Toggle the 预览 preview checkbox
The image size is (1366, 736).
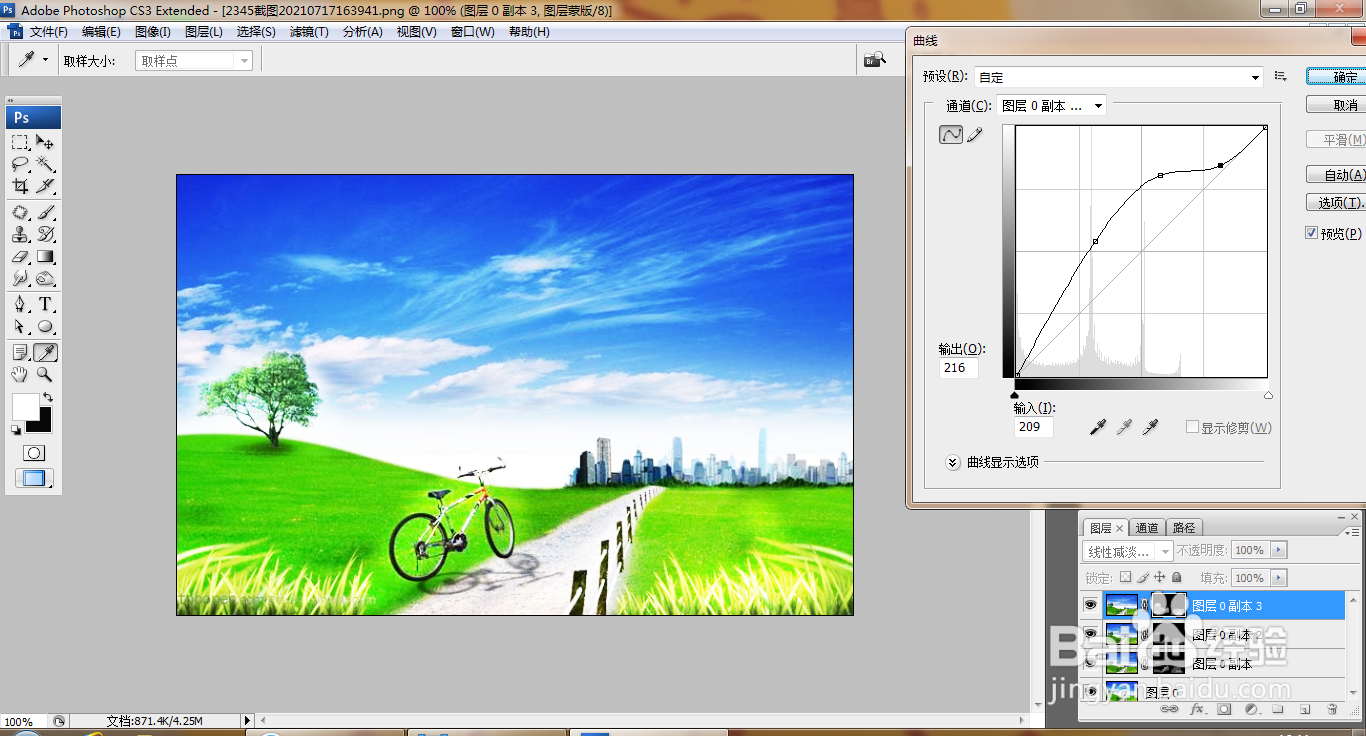[1312, 233]
